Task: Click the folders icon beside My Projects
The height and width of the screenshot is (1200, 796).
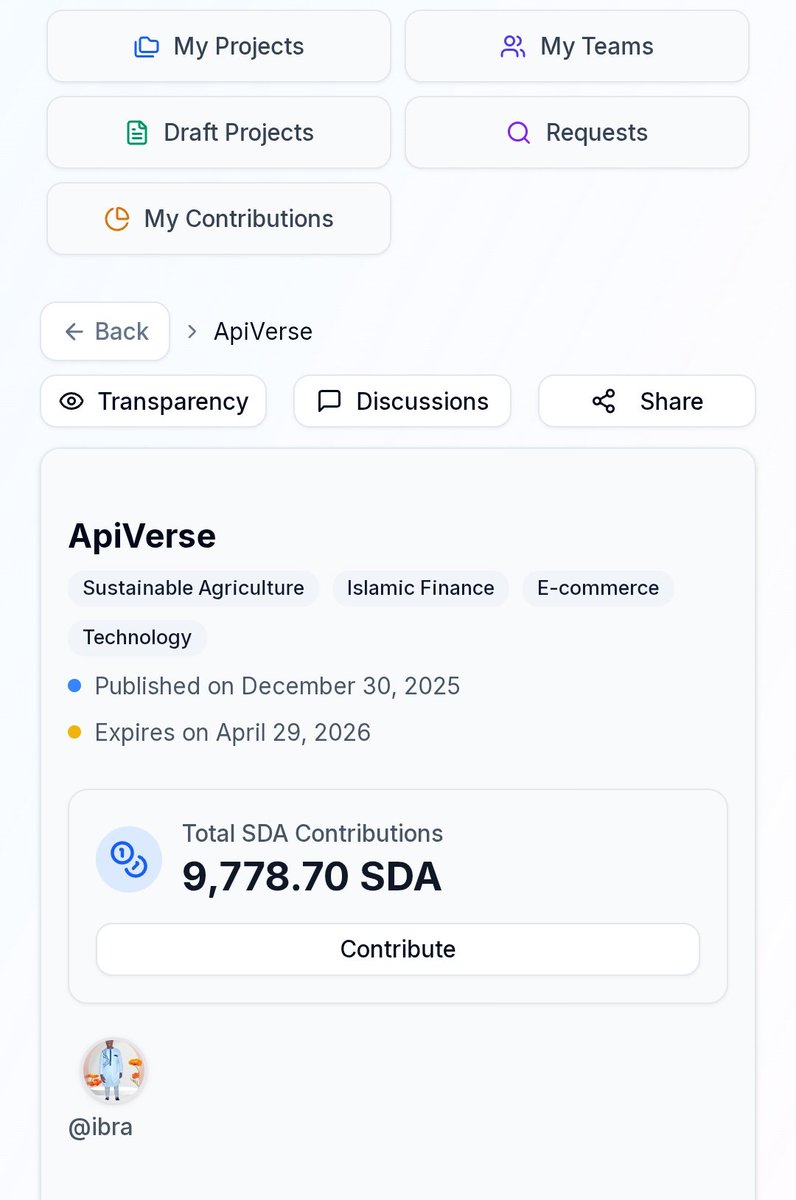Action: 147,46
